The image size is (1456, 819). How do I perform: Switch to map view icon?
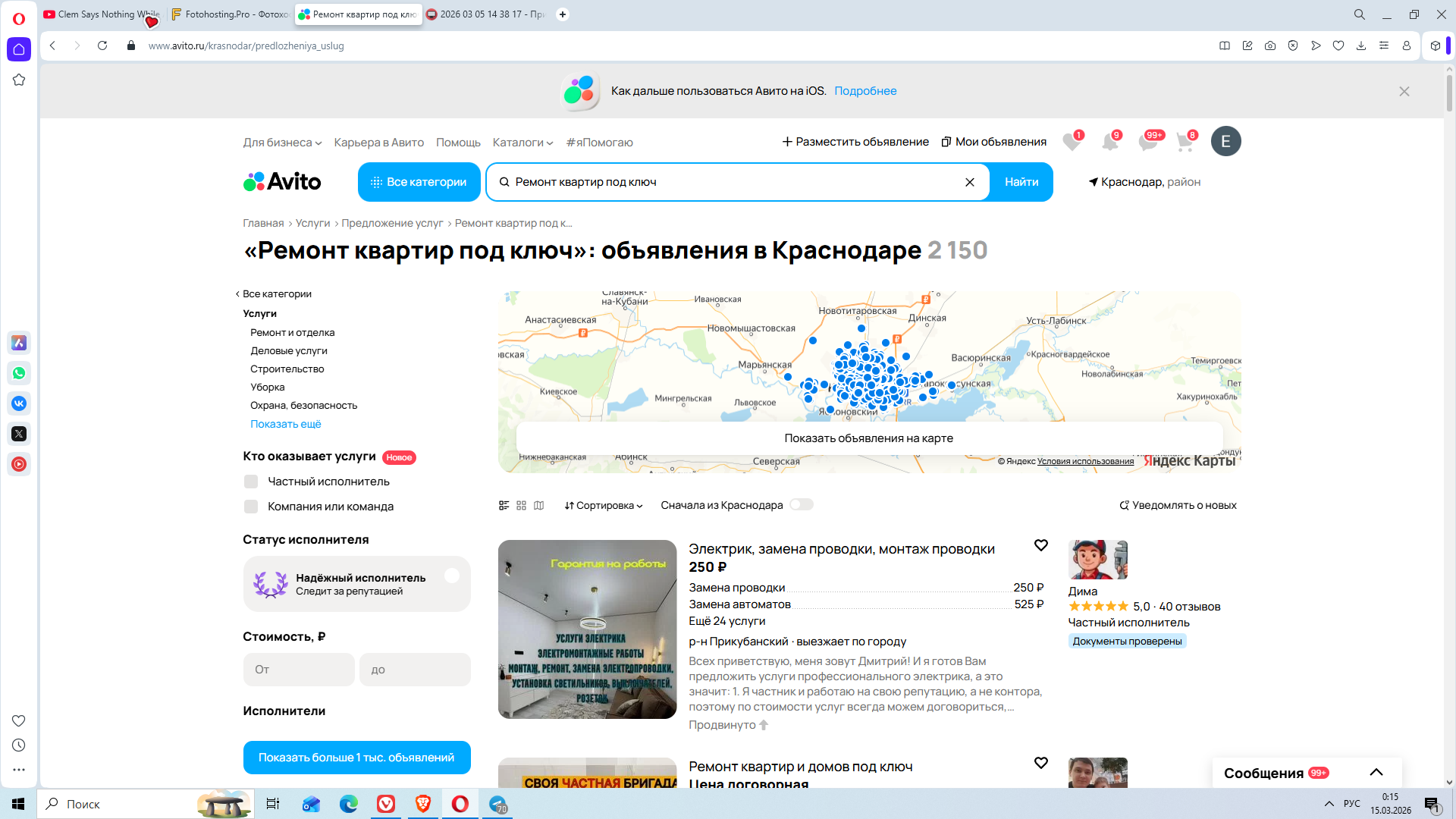(x=539, y=505)
